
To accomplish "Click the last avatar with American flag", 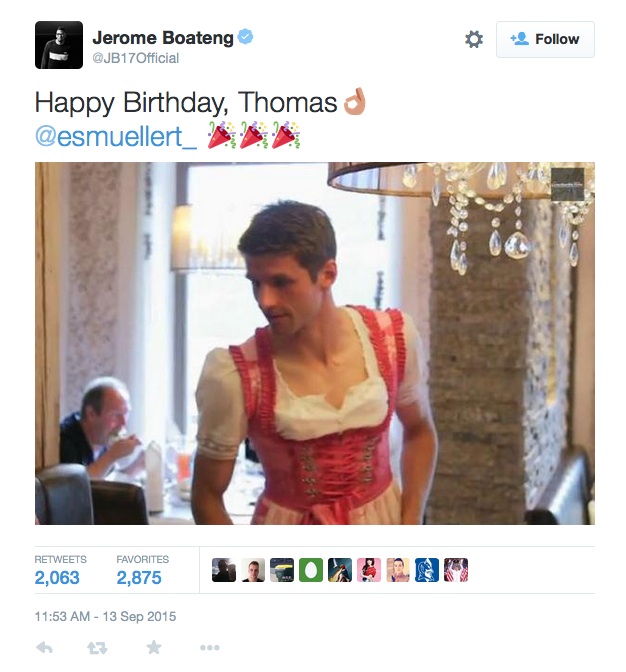I will (x=456, y=570).
